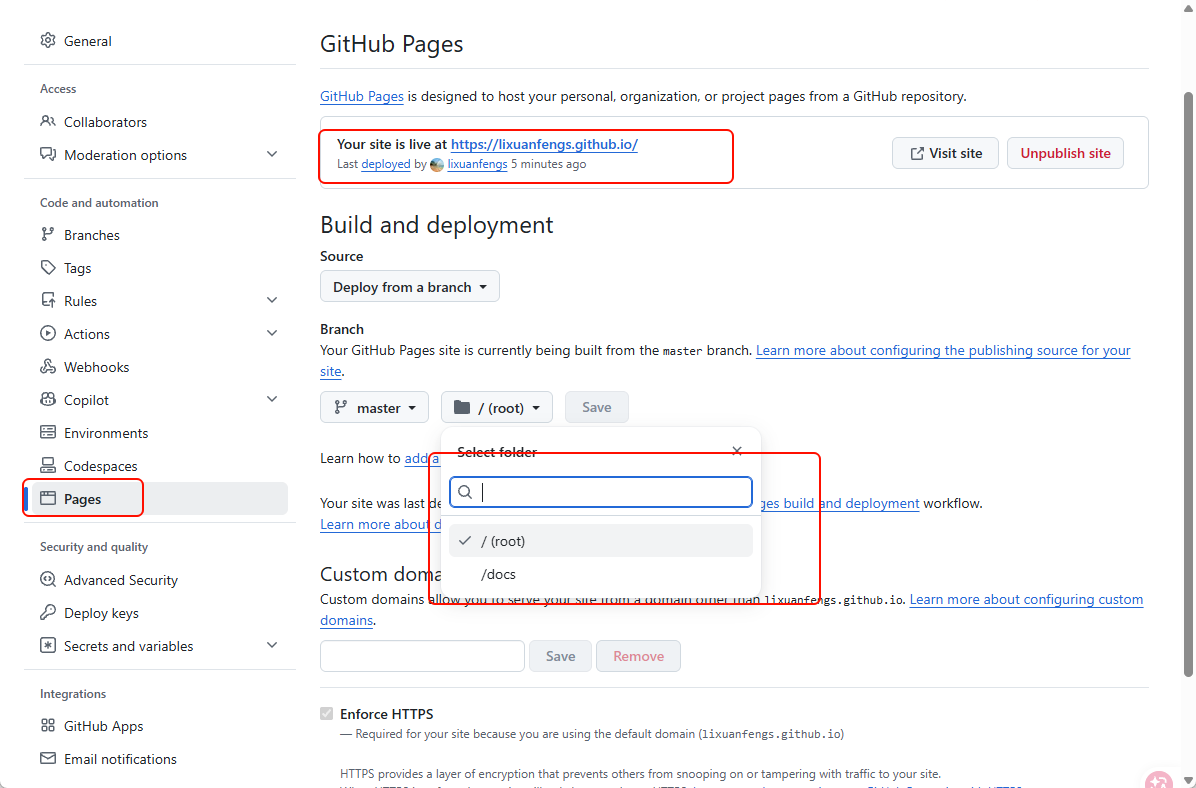Click the Moderation options comment icon
This screenshot has width=1196, height=788.
tap(48, 154)
